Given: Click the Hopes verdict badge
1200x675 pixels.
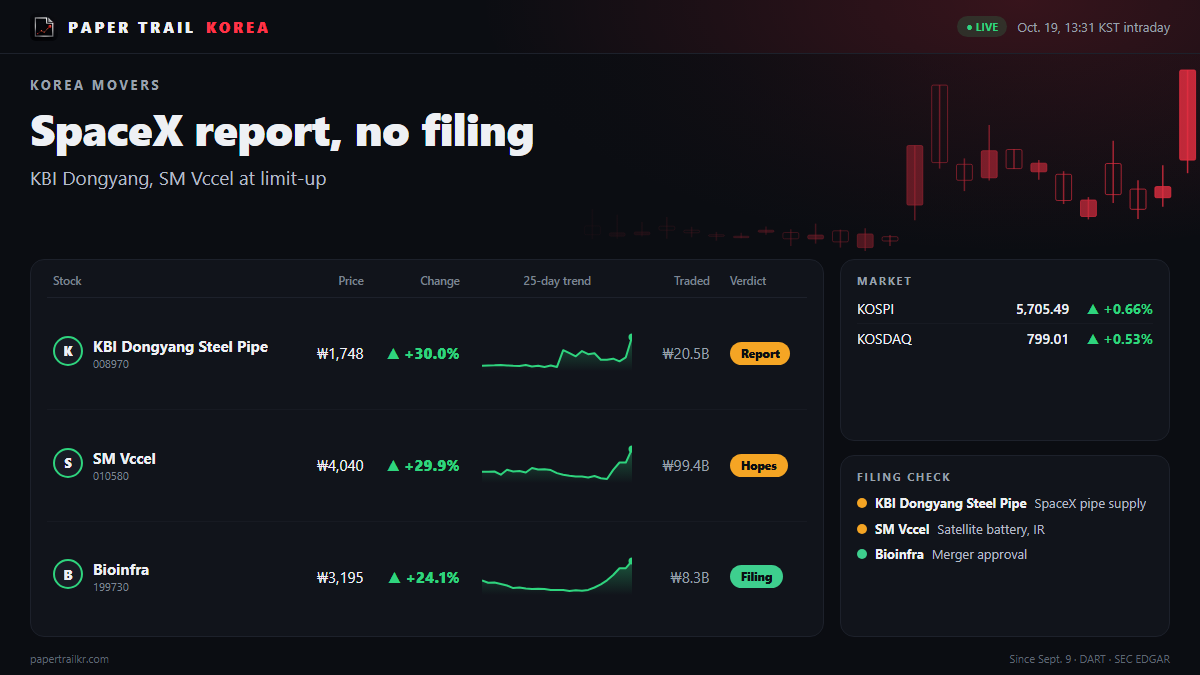Looking at the screenshot, I should click(x=759, y=466).
